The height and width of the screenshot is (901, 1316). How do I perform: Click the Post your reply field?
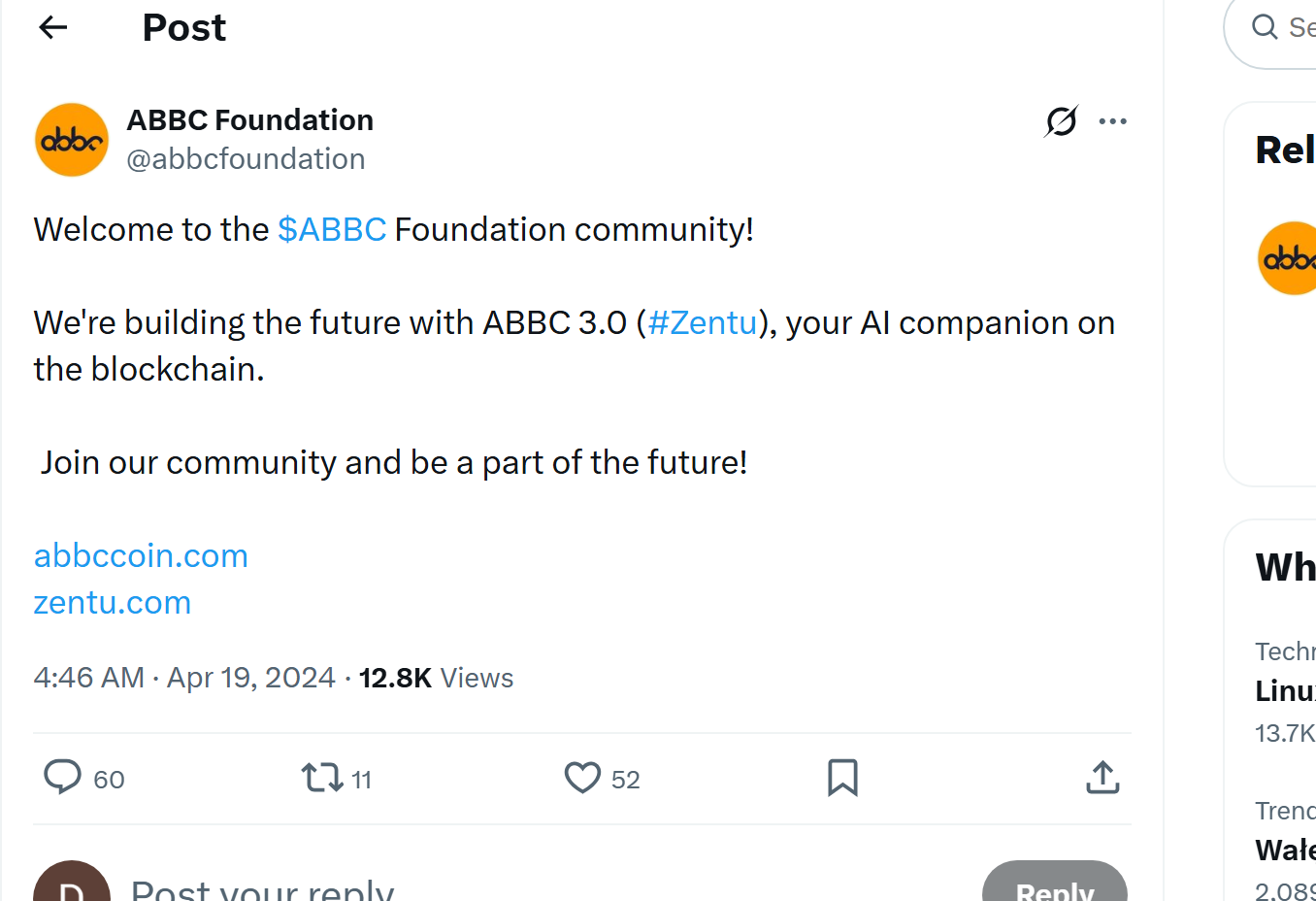(262, 885)
